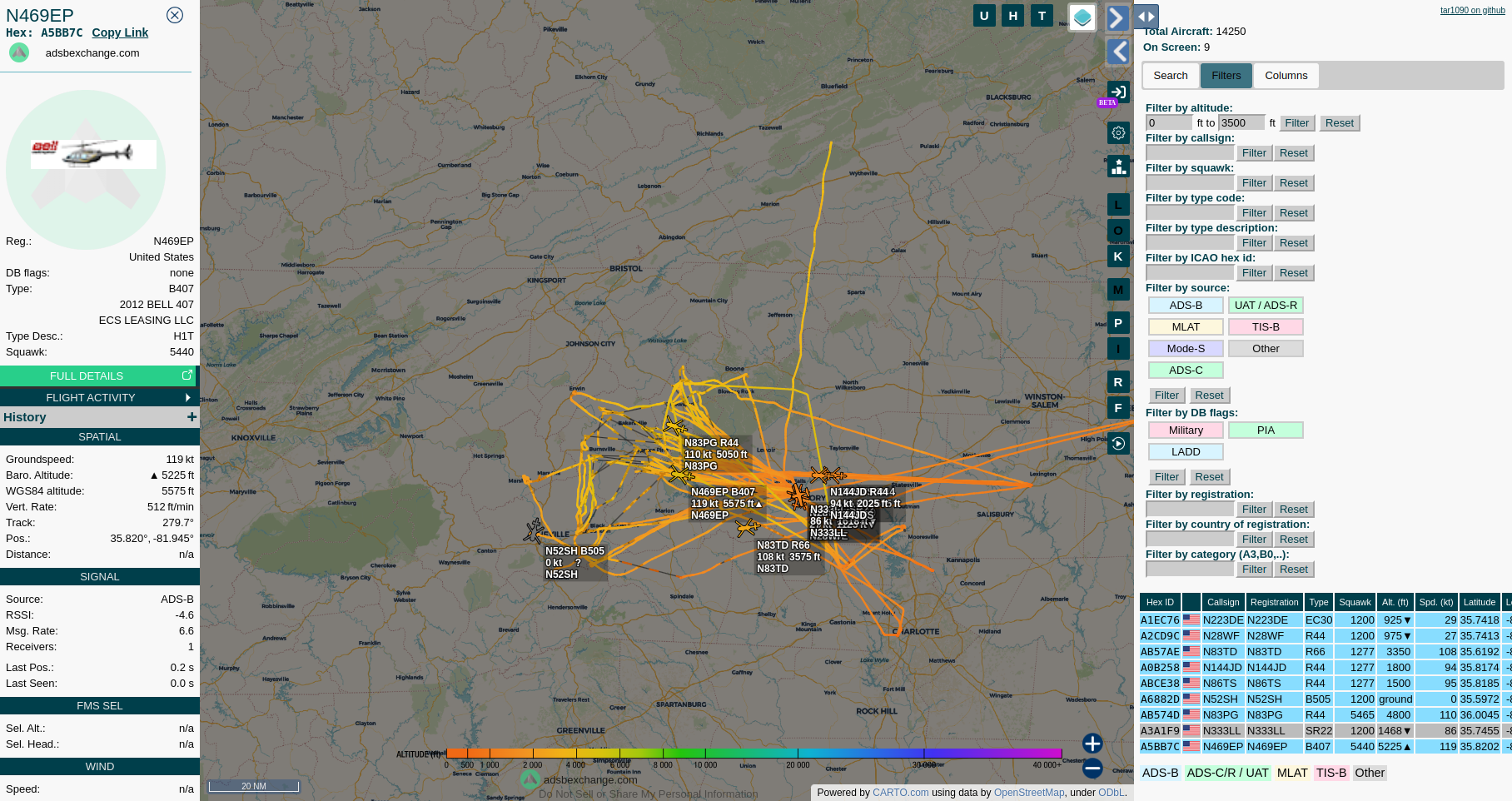
Task: Toggle ADS-C source filter
Action: (x=1186, y=371)
